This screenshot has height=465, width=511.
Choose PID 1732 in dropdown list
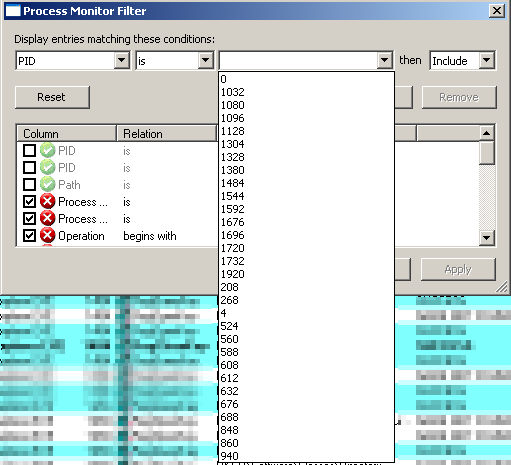pyautogui.click(x=306, y=261)
